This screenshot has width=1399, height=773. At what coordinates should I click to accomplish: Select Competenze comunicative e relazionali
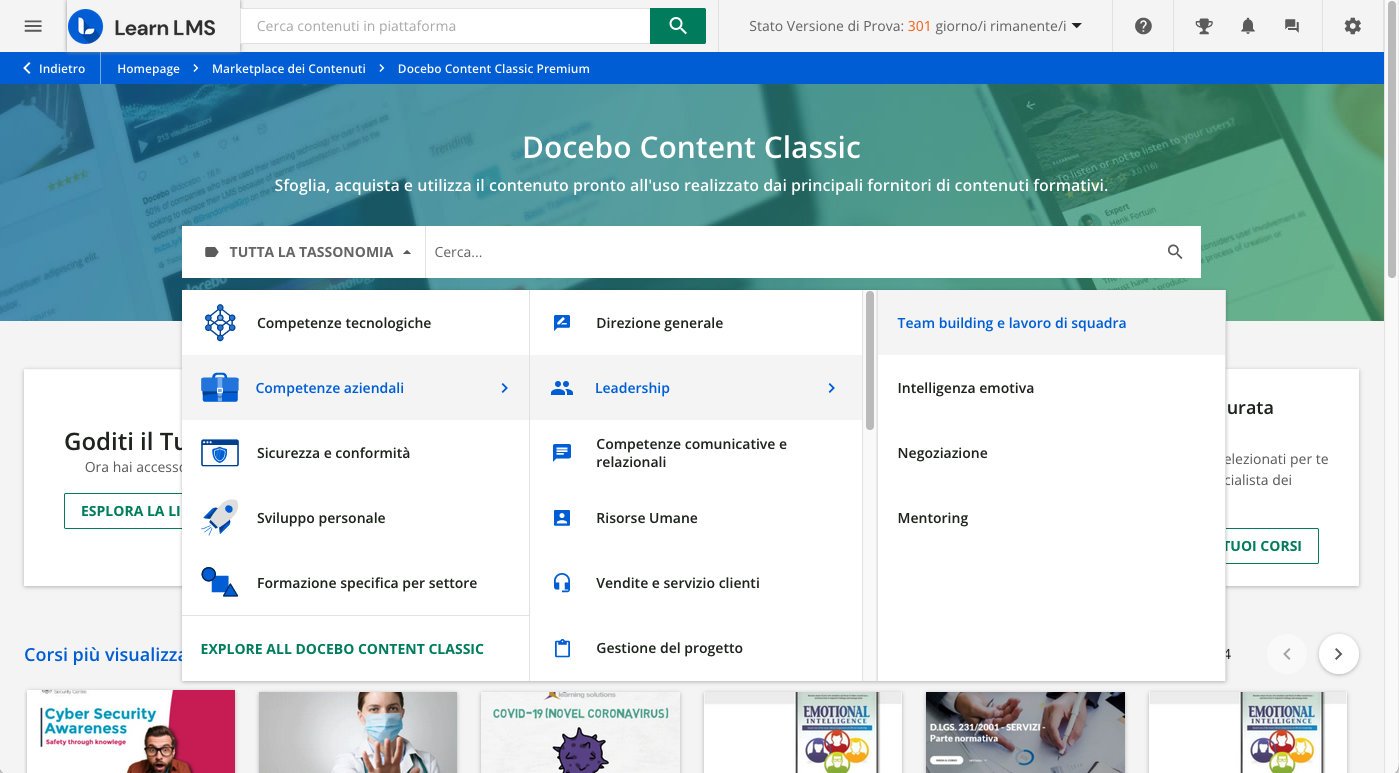coord(696,453)
